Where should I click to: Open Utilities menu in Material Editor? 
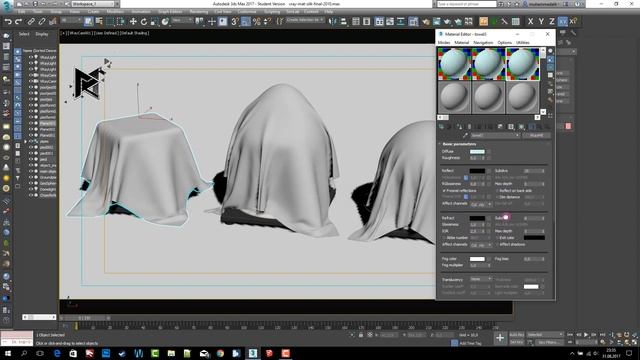tap(522, 42)
